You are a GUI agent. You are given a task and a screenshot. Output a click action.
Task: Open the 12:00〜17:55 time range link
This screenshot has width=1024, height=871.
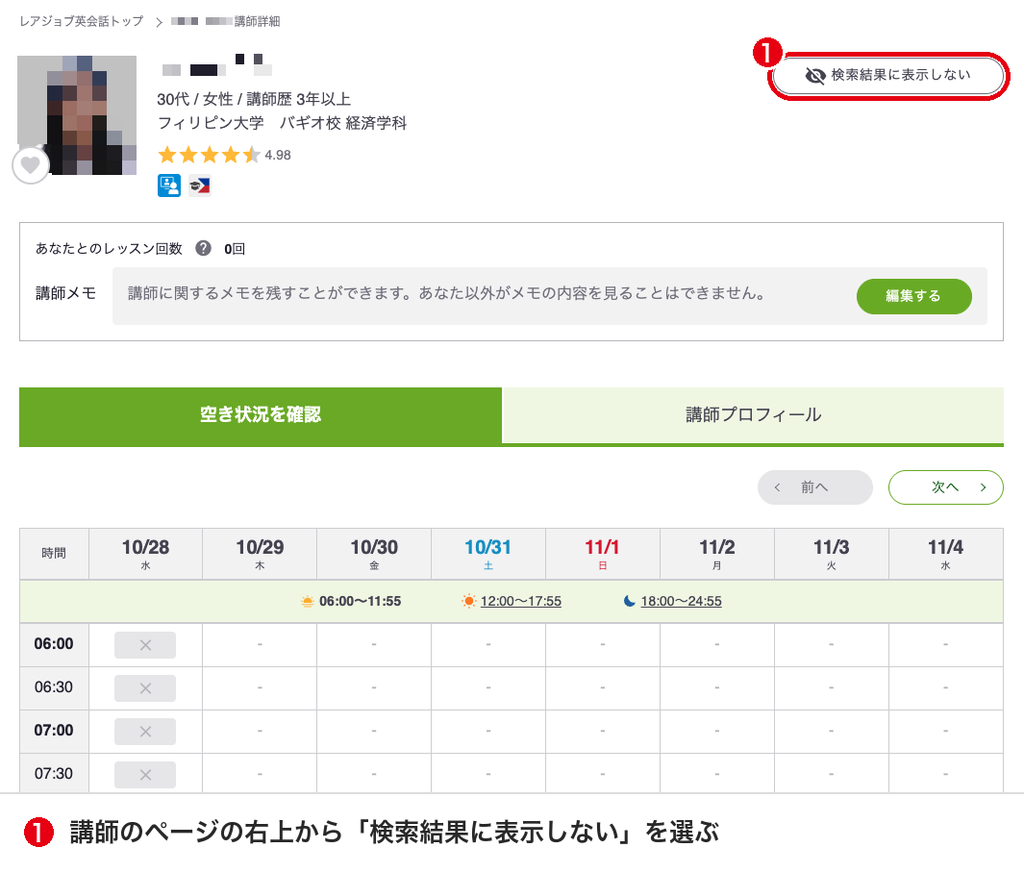click(x=521, y=601)
